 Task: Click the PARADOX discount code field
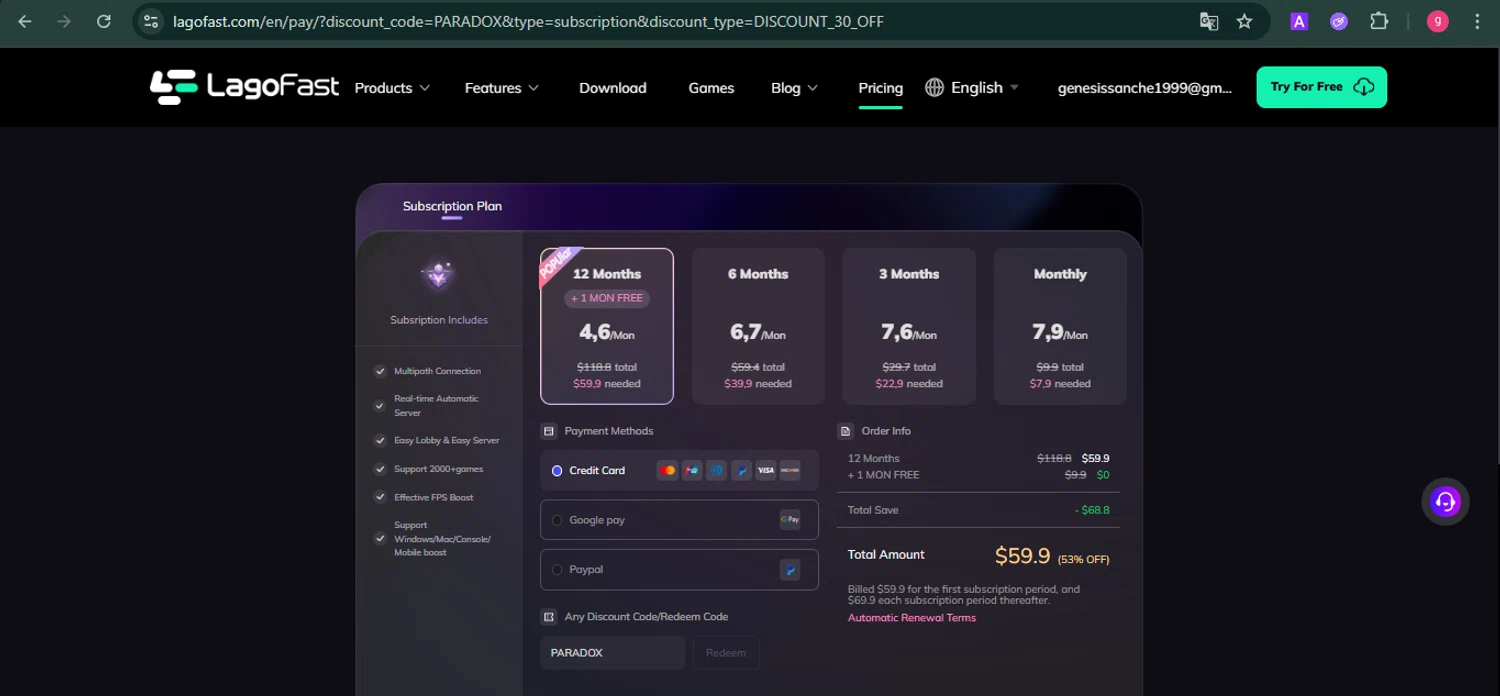[x=612, y=653]
